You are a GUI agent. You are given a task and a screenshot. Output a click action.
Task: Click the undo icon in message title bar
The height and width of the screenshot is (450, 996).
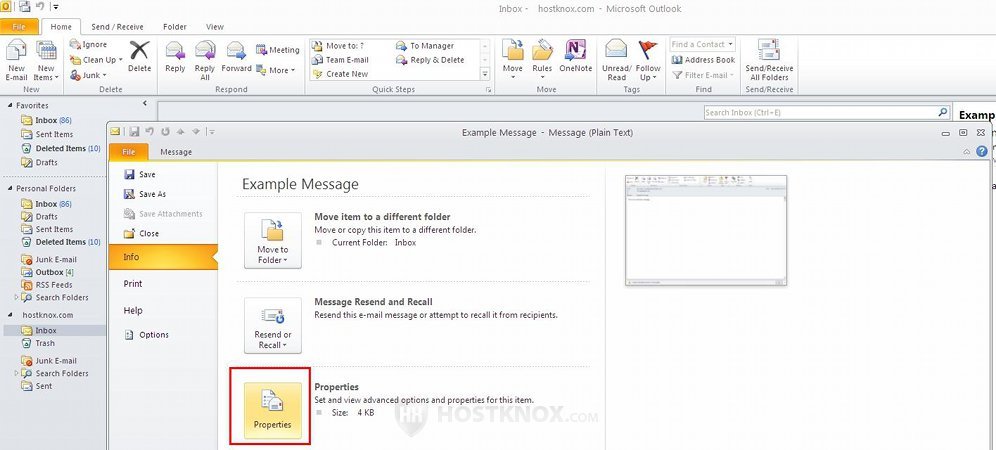click(150, 132)
